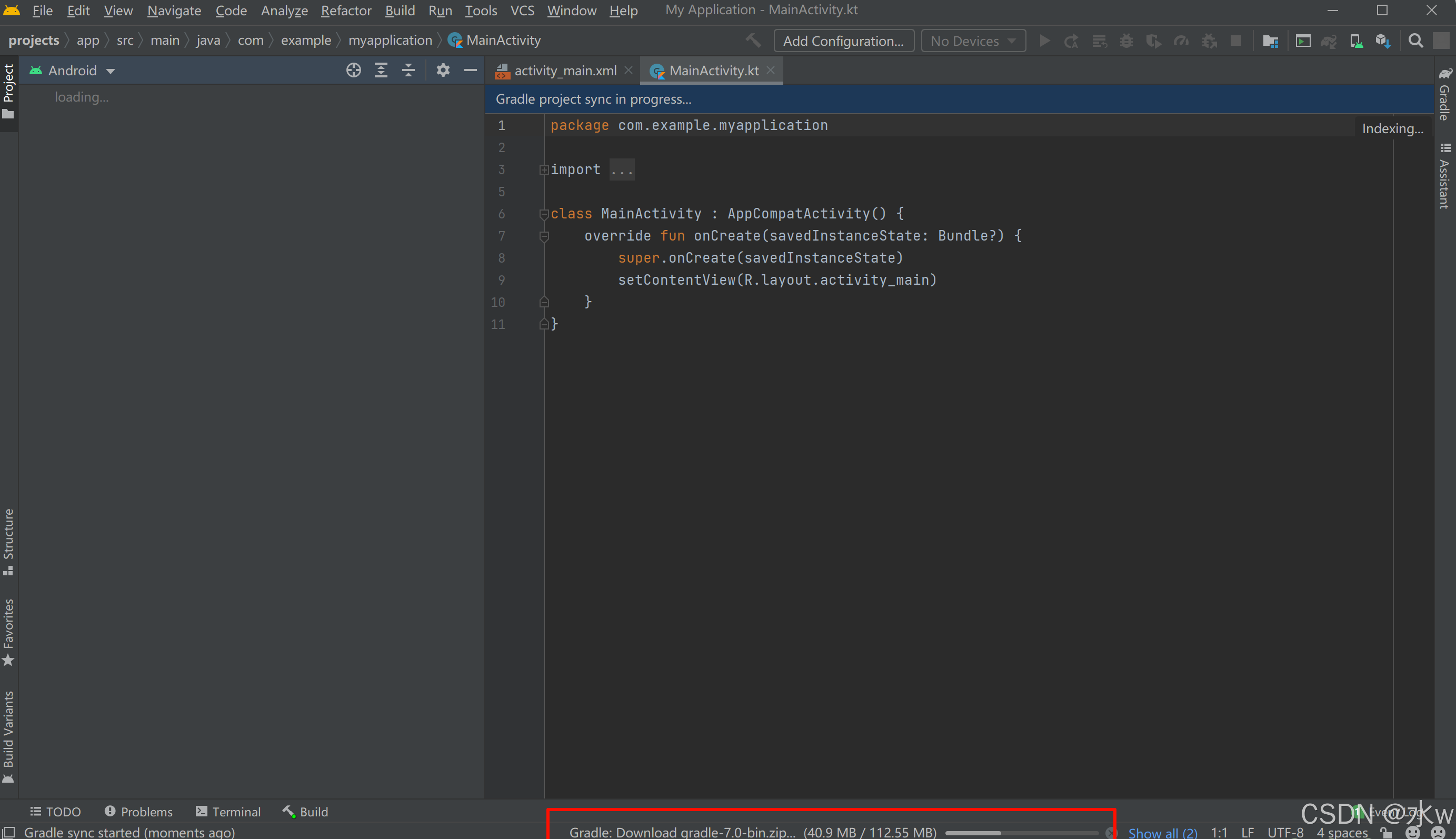Click the Search Everywhere magnifier icon

coord(1415,41)
